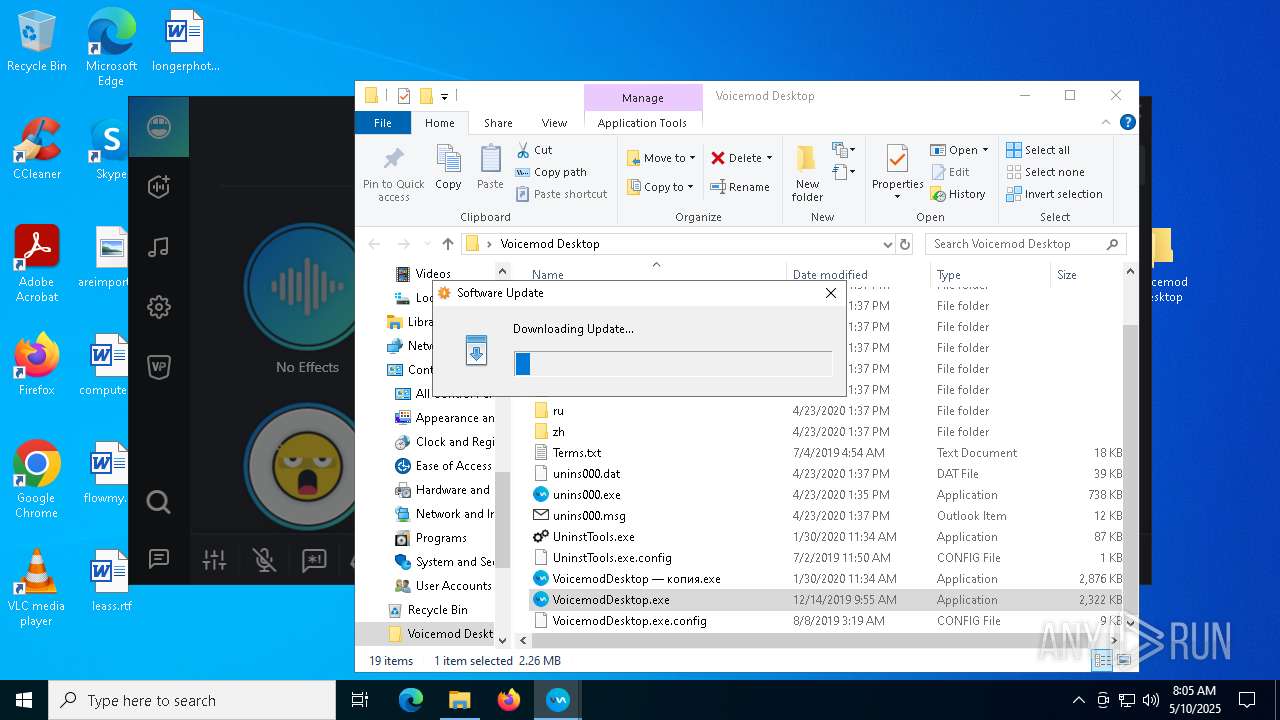Open Windows Start button
Image resolution: width=1280 pixels, height=720 pixels.
tap(24, 700)
